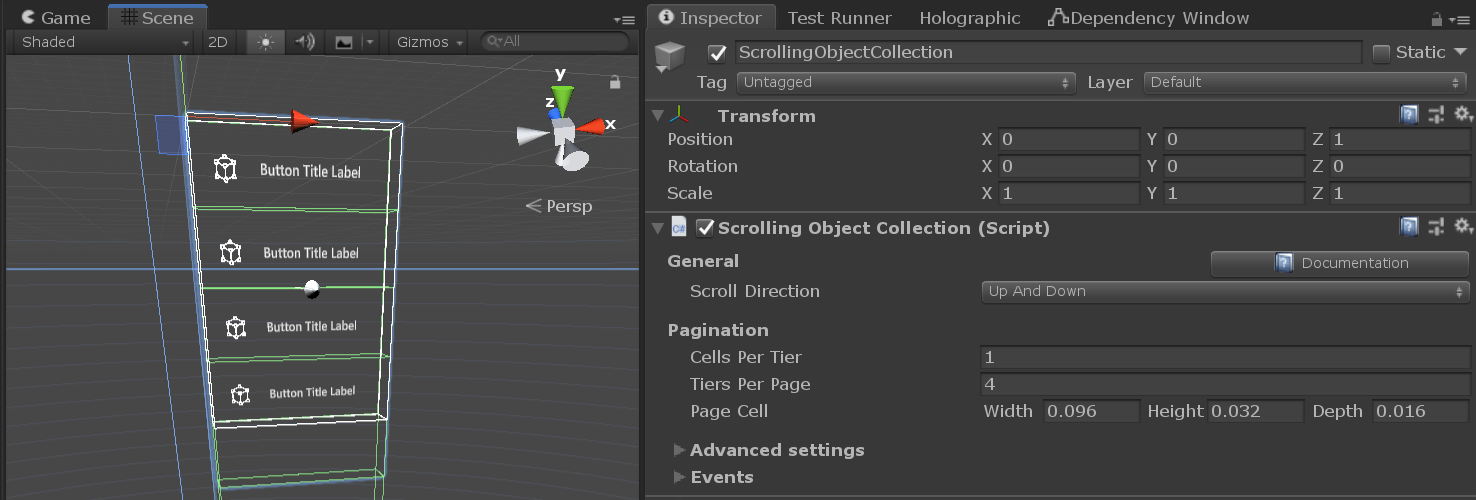Click the Position Z field
Screen dimensions: 1476x500
[x=1398, y=139]
